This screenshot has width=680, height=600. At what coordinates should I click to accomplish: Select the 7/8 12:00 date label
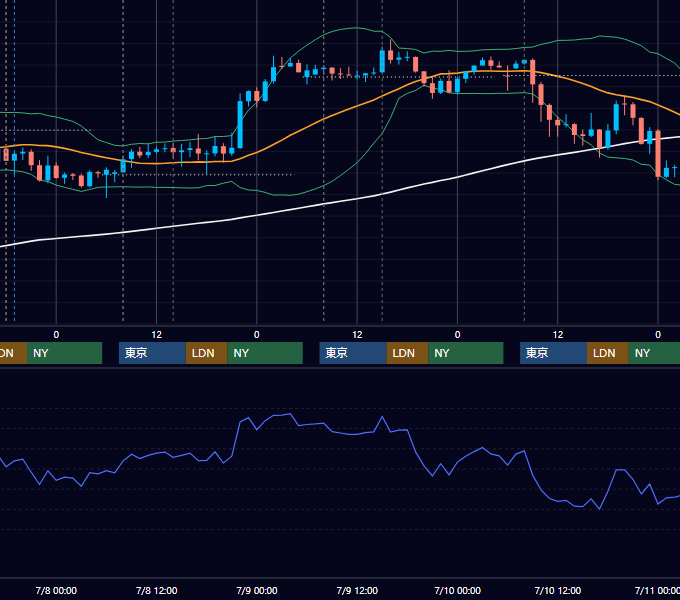click(x=157, y=590)
